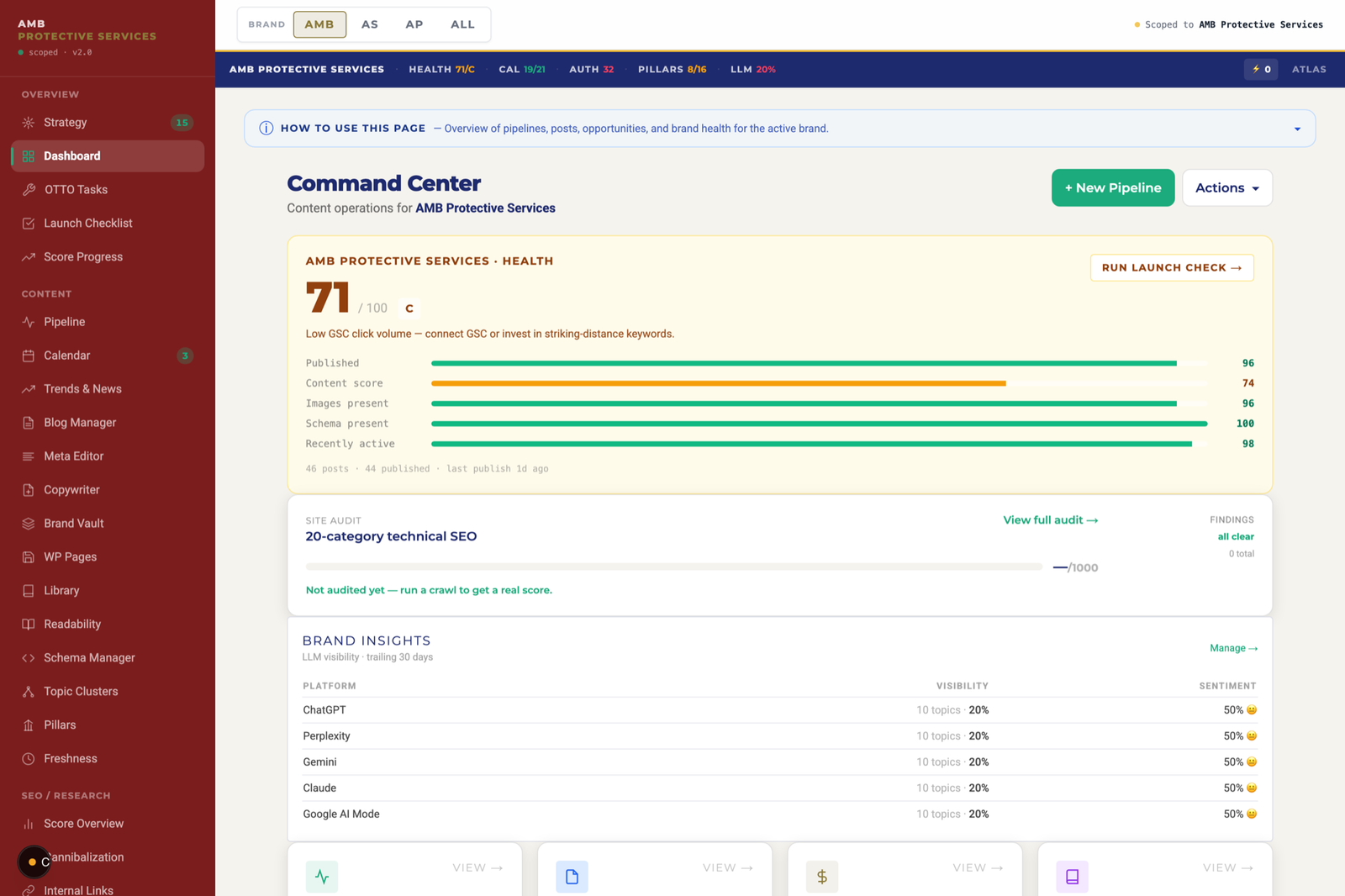
Task: Click the Library book icon
Action: coord(28,591)
